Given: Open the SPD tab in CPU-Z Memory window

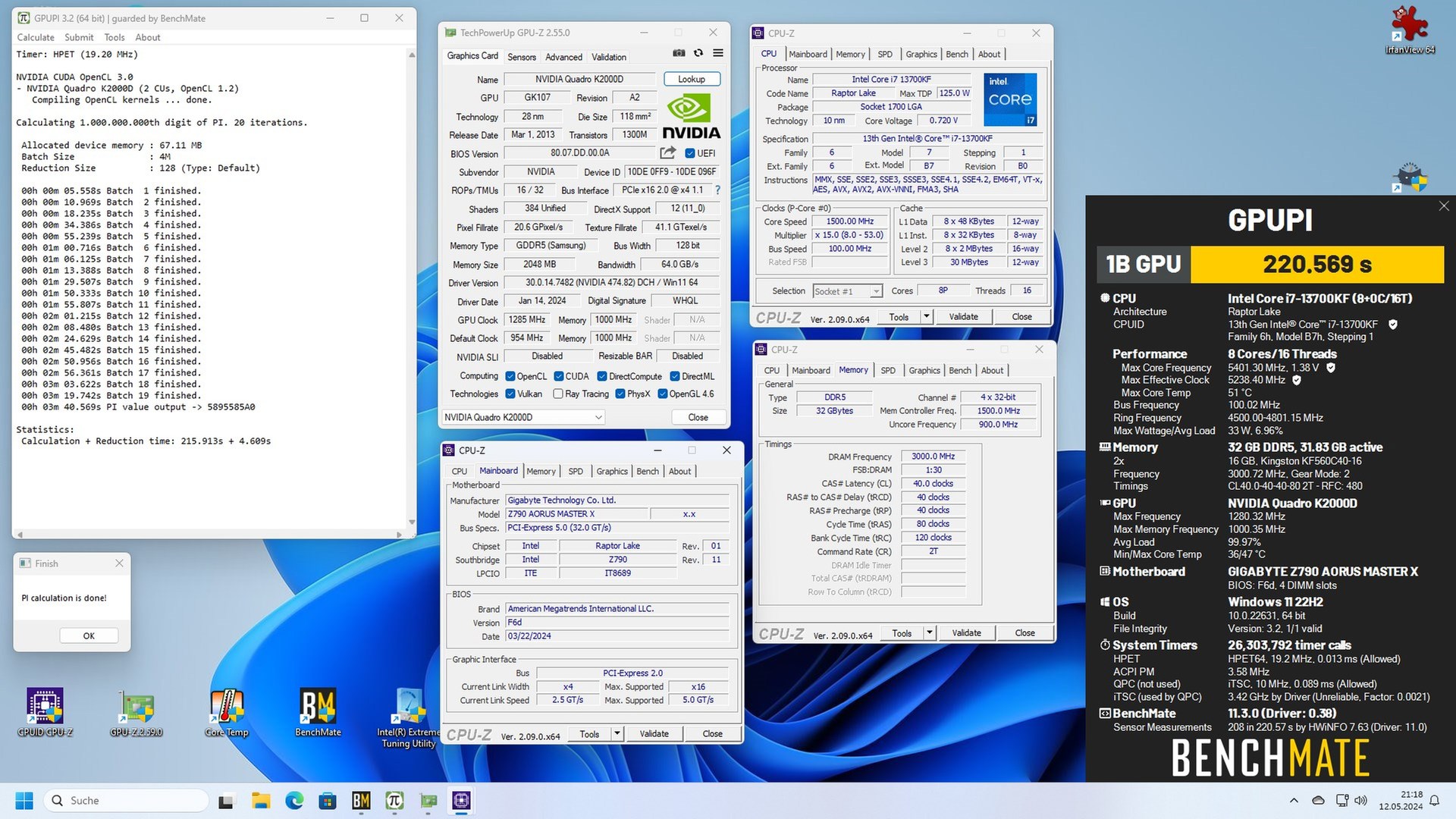Looking at the screenshot, I should click(888, 371).
